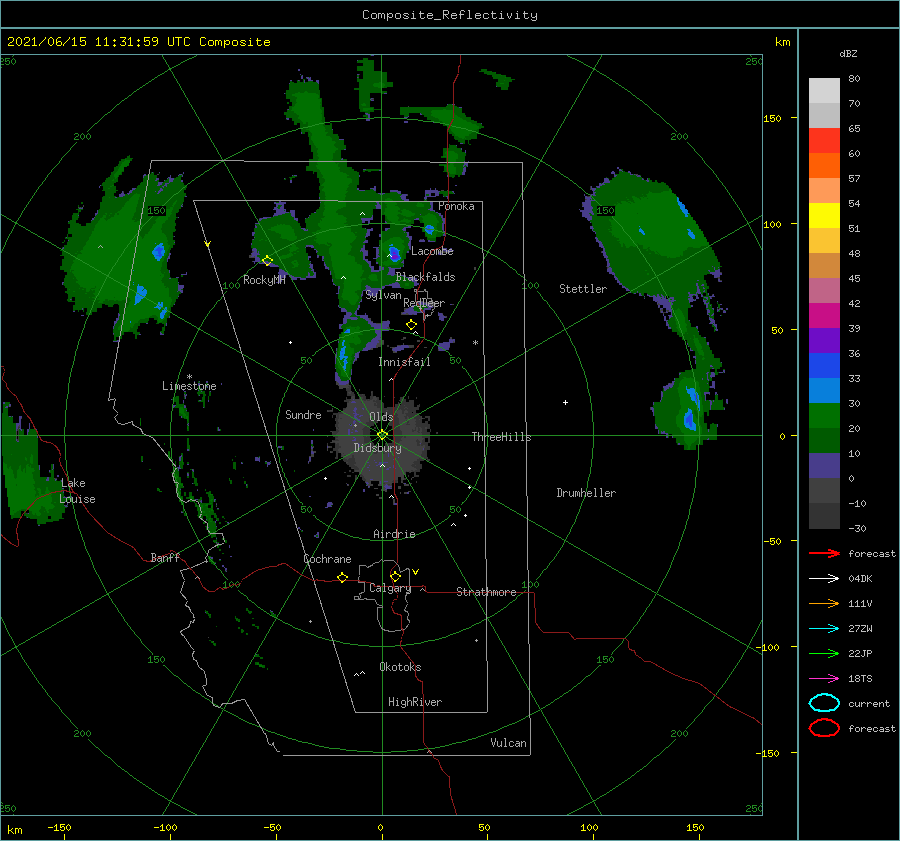The width and height of the screenshot is (900, 841).
Task: Select the HighRiver label
Action: coord(415,702)
